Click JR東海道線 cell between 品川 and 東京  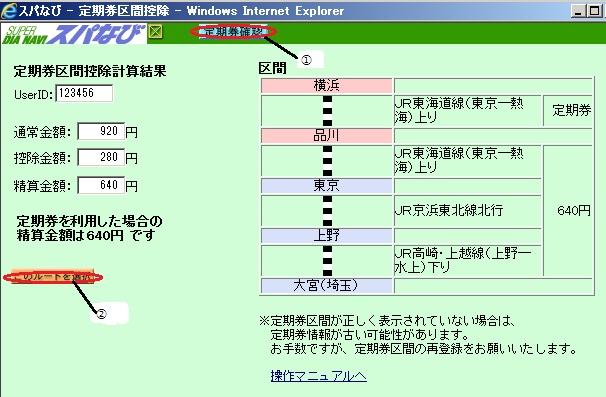tap(467, 161)
